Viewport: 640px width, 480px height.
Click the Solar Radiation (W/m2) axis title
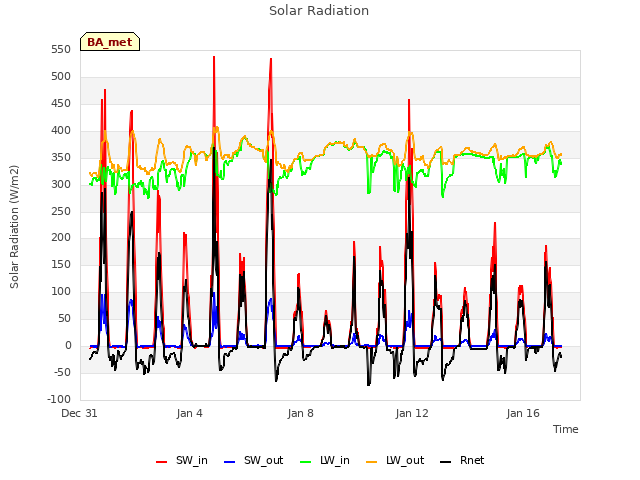pos(14,227)
